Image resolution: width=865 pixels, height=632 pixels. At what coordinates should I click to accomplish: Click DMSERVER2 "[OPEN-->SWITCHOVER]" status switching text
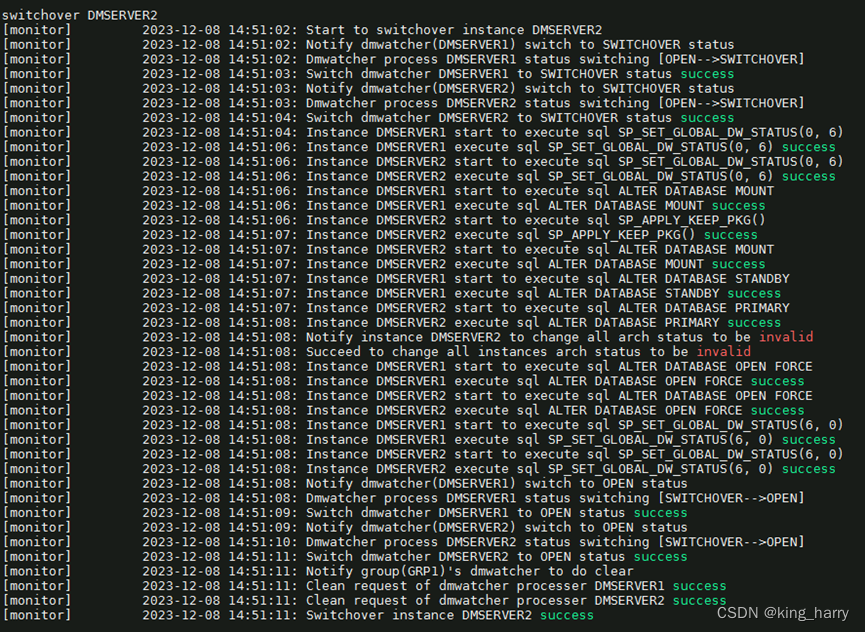tap(731, 103)
